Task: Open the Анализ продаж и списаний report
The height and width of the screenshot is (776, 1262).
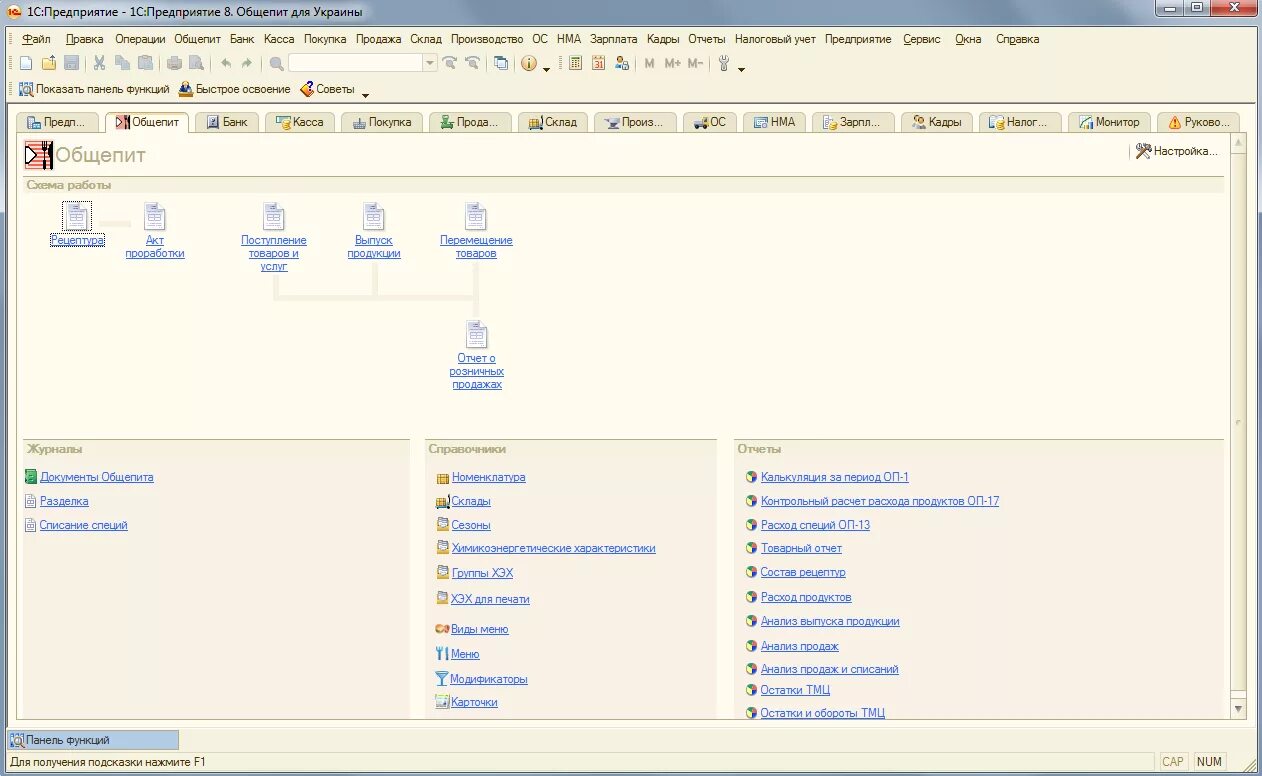Action: click(x=829, y=669)
